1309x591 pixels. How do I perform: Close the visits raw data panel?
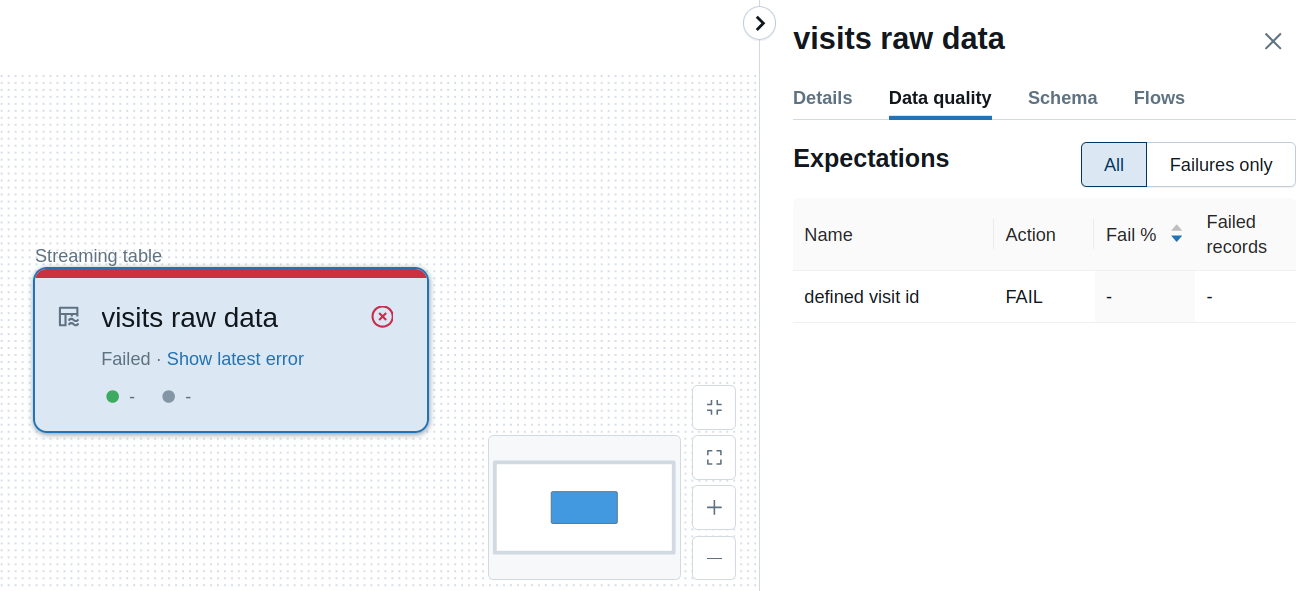pyautogui.click(x=1273, y=41)
